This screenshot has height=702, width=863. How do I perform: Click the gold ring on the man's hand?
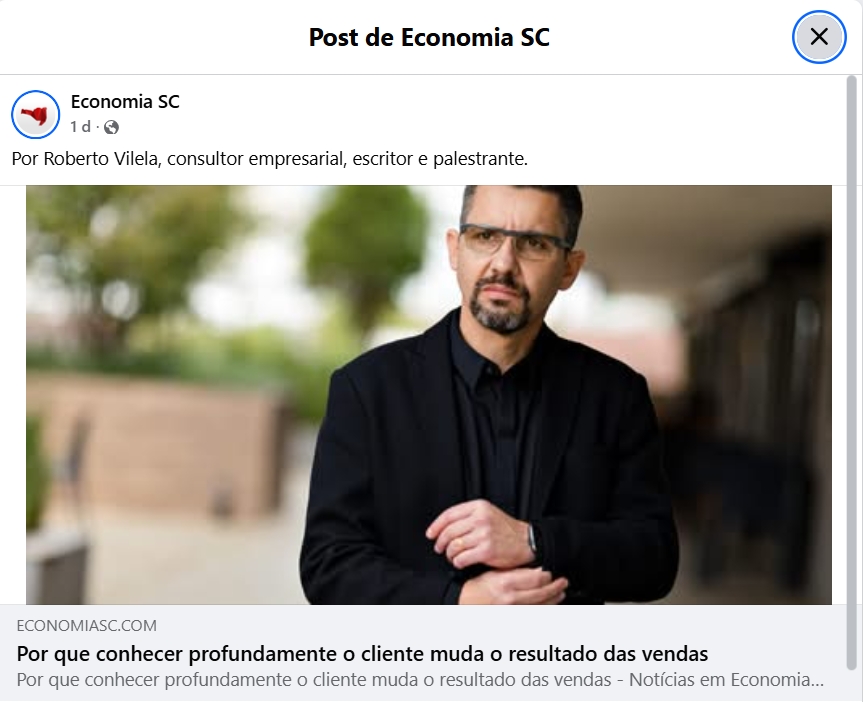tap(459, 543)
